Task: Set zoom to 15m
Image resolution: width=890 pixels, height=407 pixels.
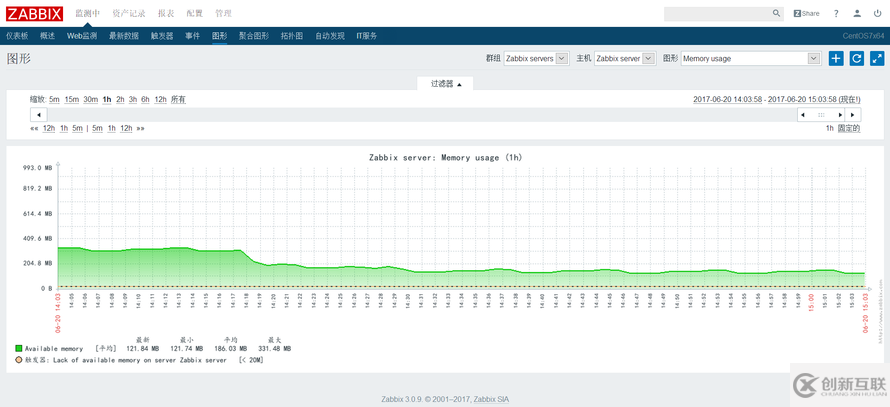Action: (x=72, y=99)
